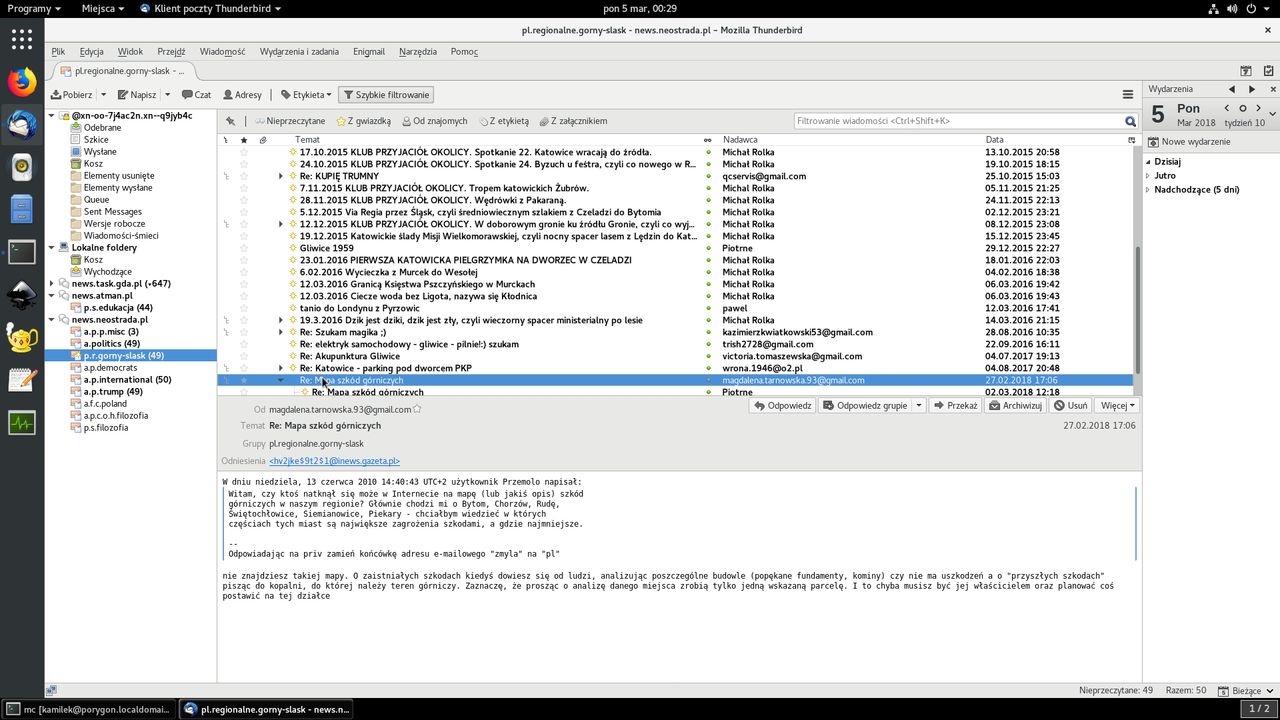Screen dimensions: 1280x720
Task: Click the Pobierz get messages button
Action: coord(72,95)
